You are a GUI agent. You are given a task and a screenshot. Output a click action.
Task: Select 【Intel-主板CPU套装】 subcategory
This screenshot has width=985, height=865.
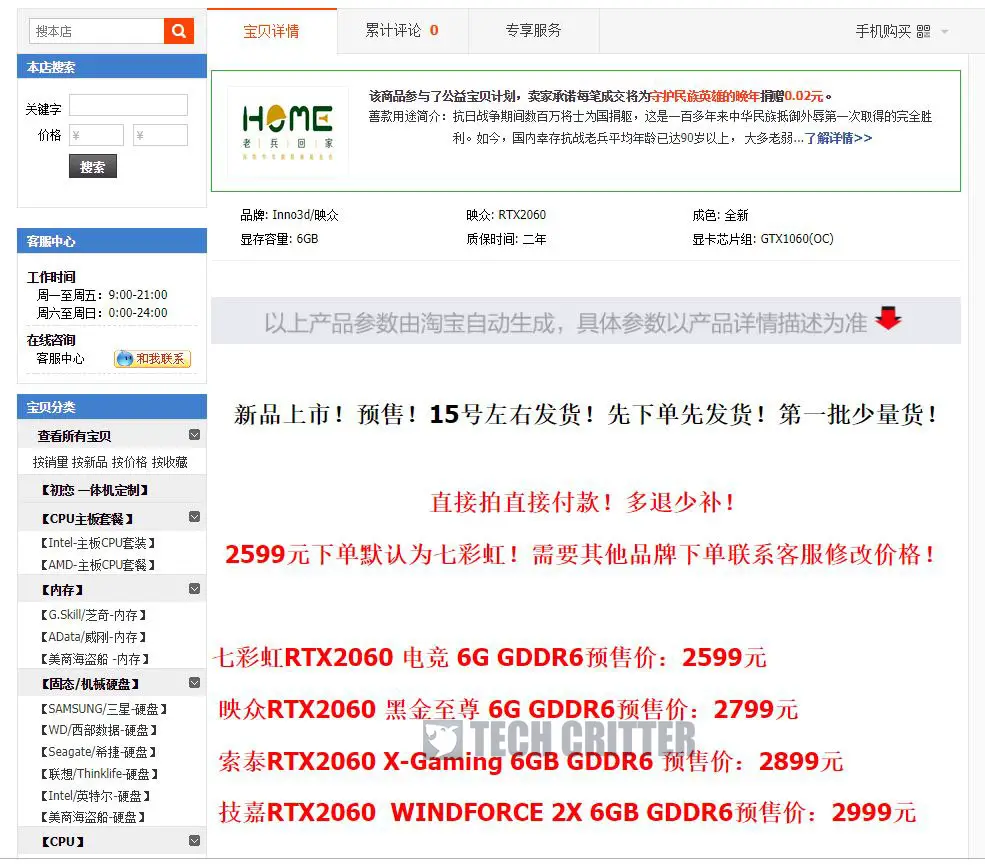[97, 543]
